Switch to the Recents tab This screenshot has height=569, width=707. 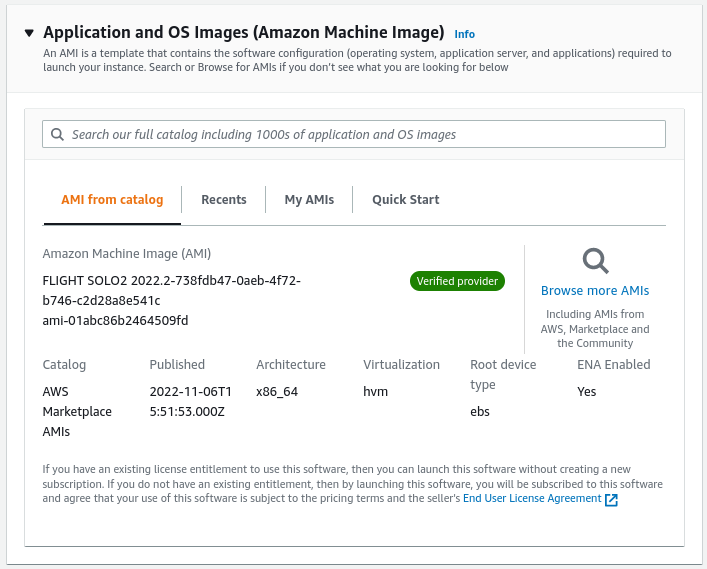(224, 199)
